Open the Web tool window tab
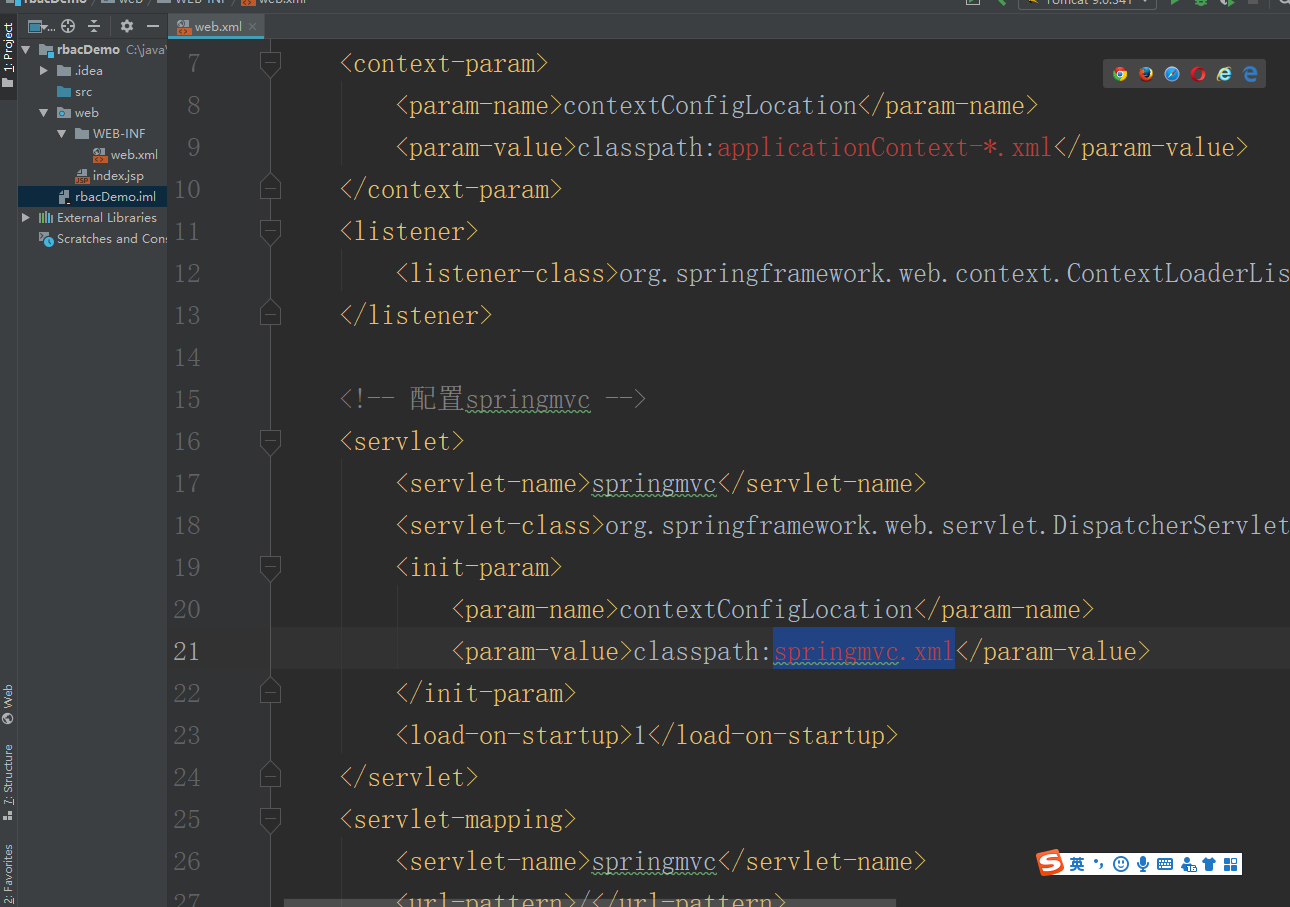Viewport: 1290px width, 907px height. (x=8, y=704)
